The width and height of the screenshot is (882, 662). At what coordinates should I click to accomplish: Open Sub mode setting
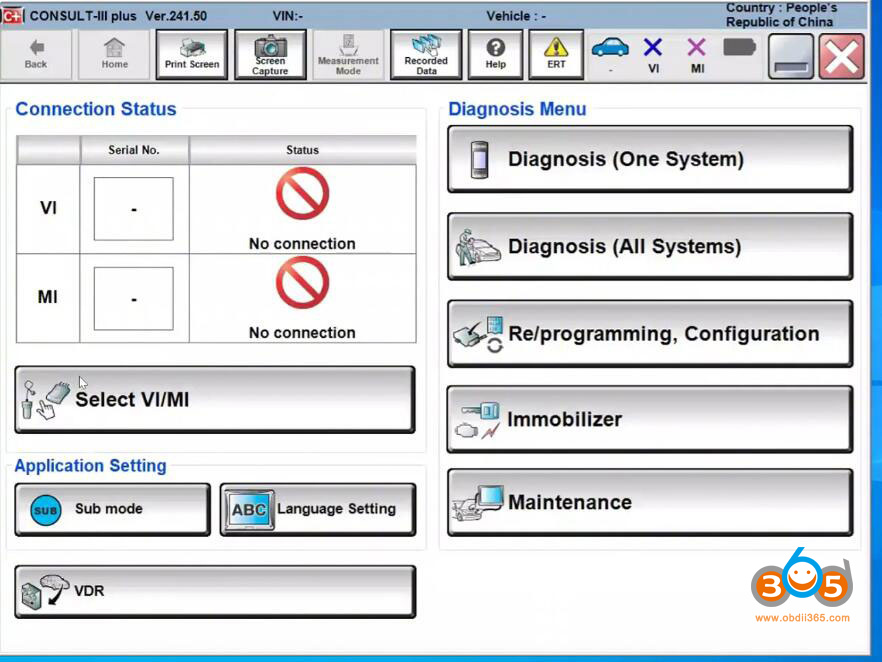(x=112, y=509)
